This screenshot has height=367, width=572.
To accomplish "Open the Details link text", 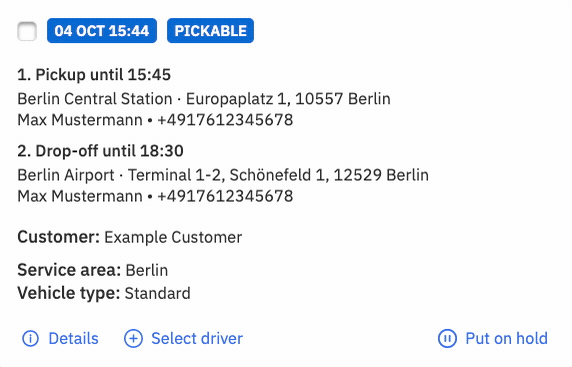I will click(x=73, y=339).
